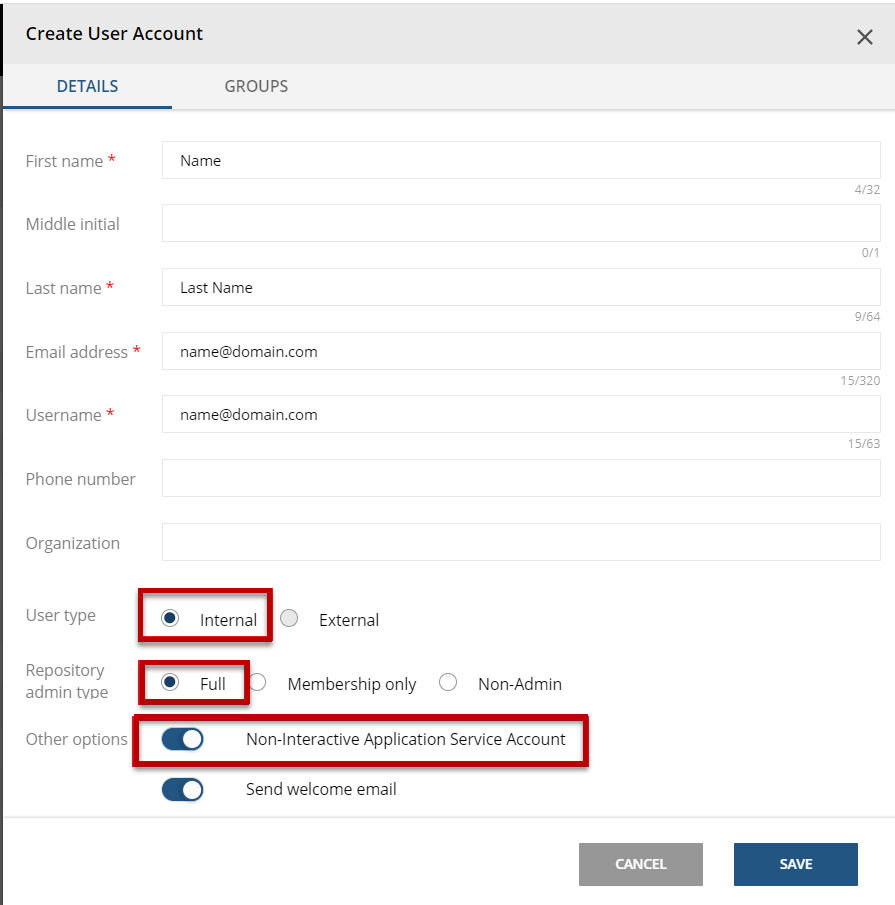
Task: Click into the First name field
Action: [x=520, y=159]
